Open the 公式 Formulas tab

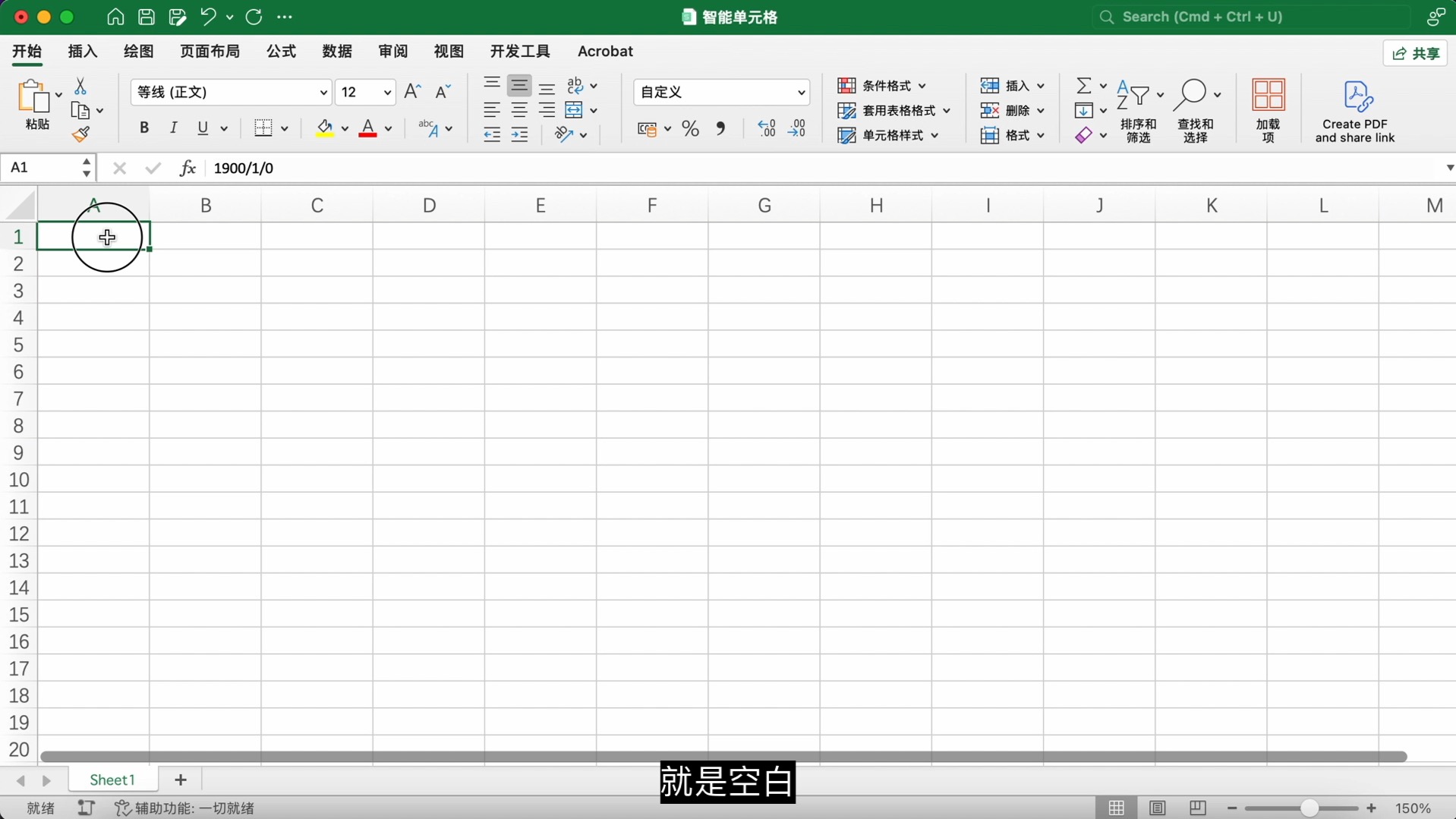tap(281, 51)
